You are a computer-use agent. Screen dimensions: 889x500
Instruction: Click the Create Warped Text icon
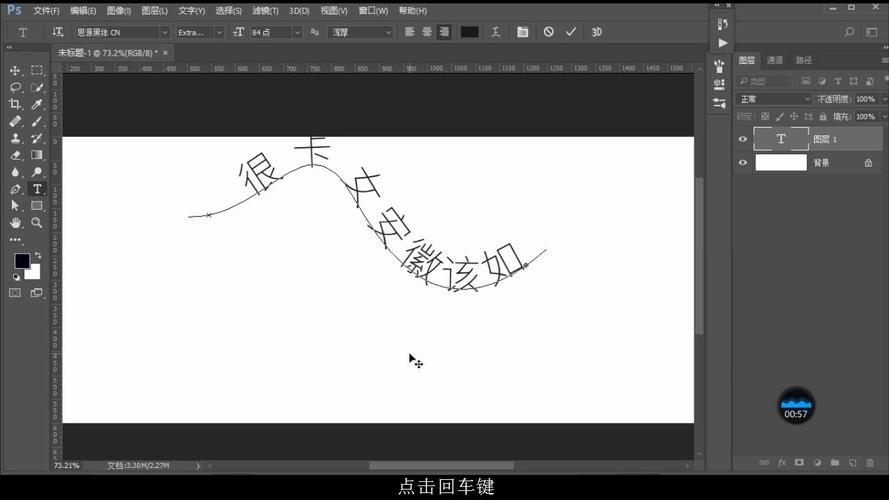click(495, 32)
